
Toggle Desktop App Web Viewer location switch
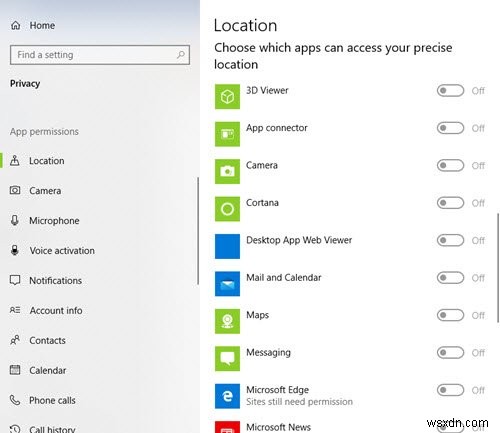450,240
